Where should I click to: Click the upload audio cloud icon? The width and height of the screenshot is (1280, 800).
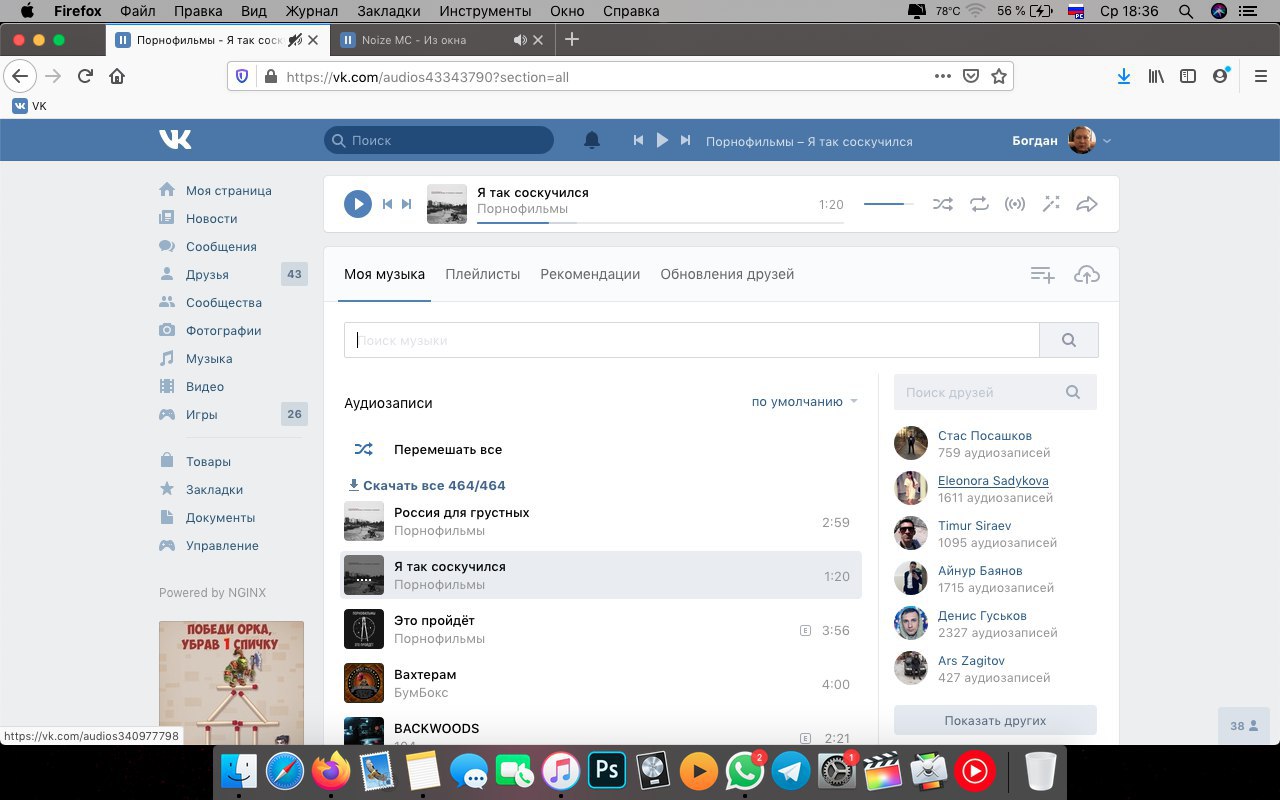tap(1087, 274)
